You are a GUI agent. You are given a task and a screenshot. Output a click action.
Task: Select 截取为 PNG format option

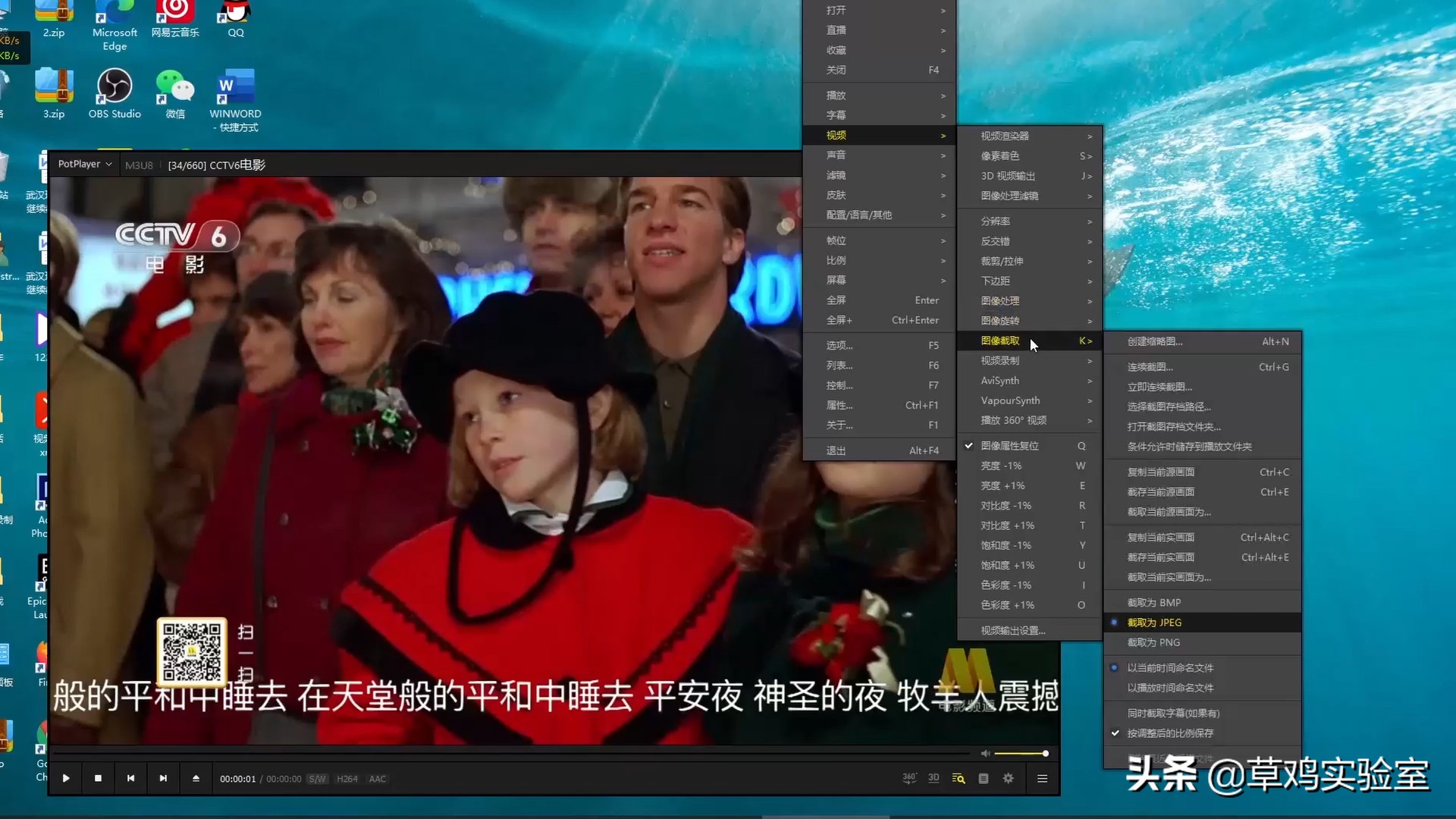tap(1203, 642)
